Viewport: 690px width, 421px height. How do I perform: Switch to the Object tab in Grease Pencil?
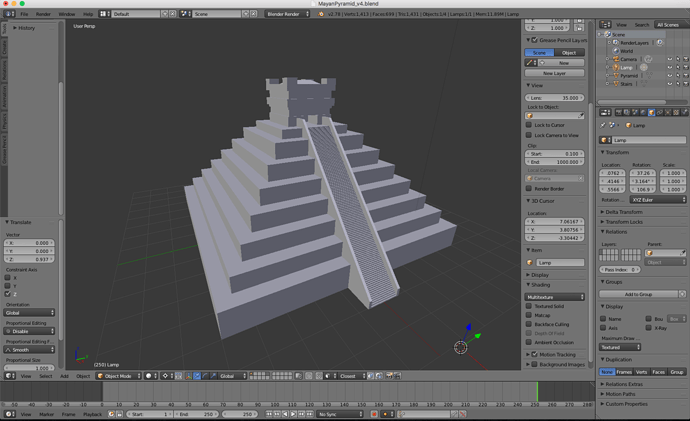pos(569,52)
